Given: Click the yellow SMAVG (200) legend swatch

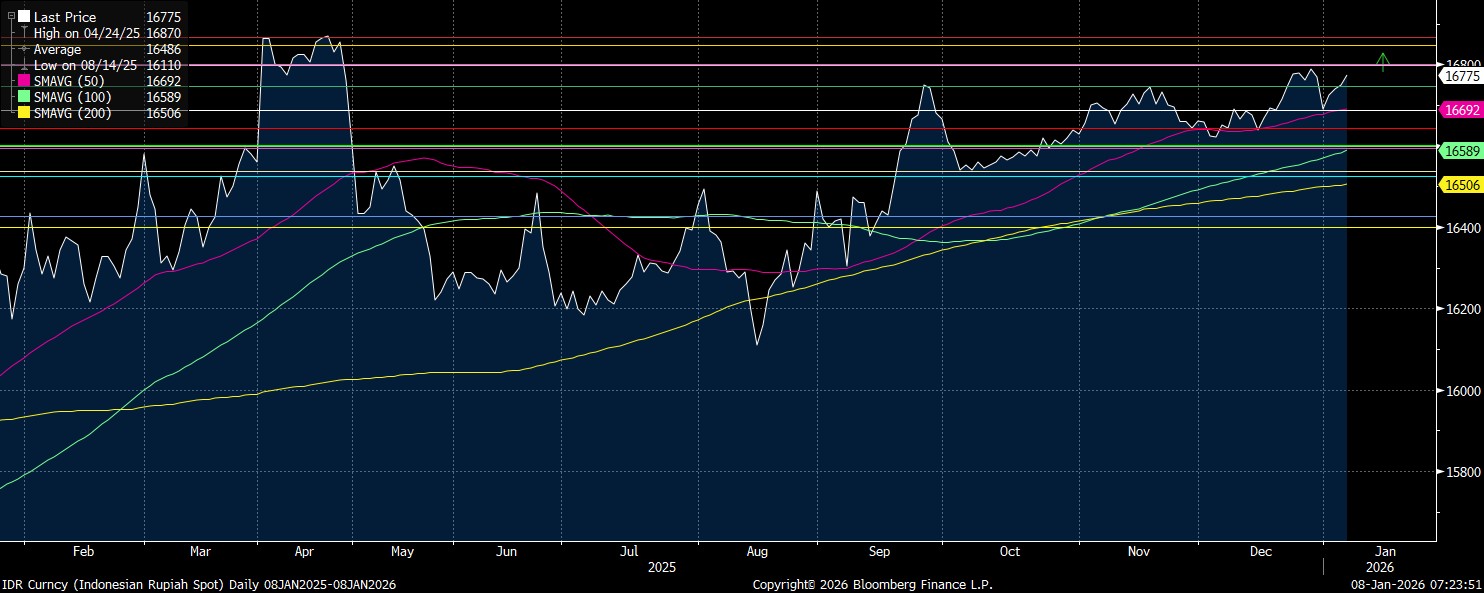Looking at the screenshot, I should tap(24, 113).
